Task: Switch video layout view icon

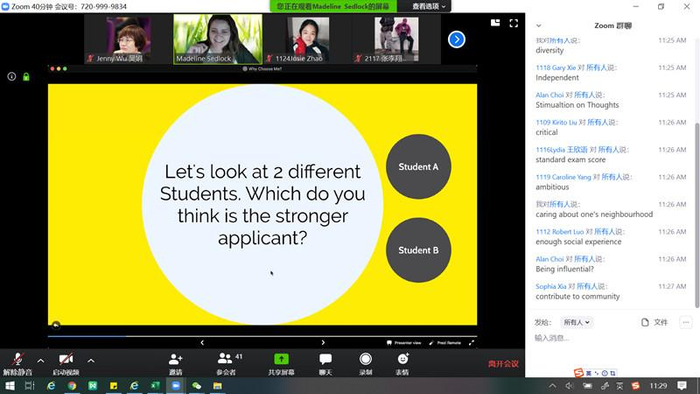Action: coord(495,23)
